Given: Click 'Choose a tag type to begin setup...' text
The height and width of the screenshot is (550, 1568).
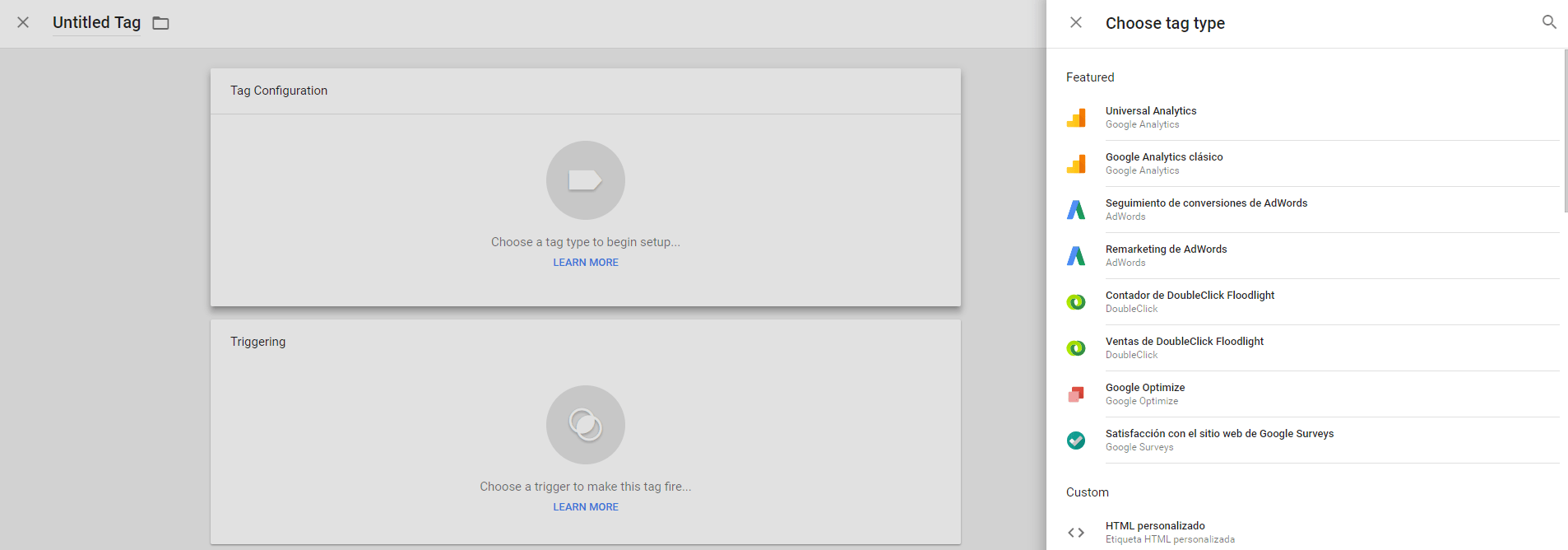Looking at the screenshot, I should point(586,242).
